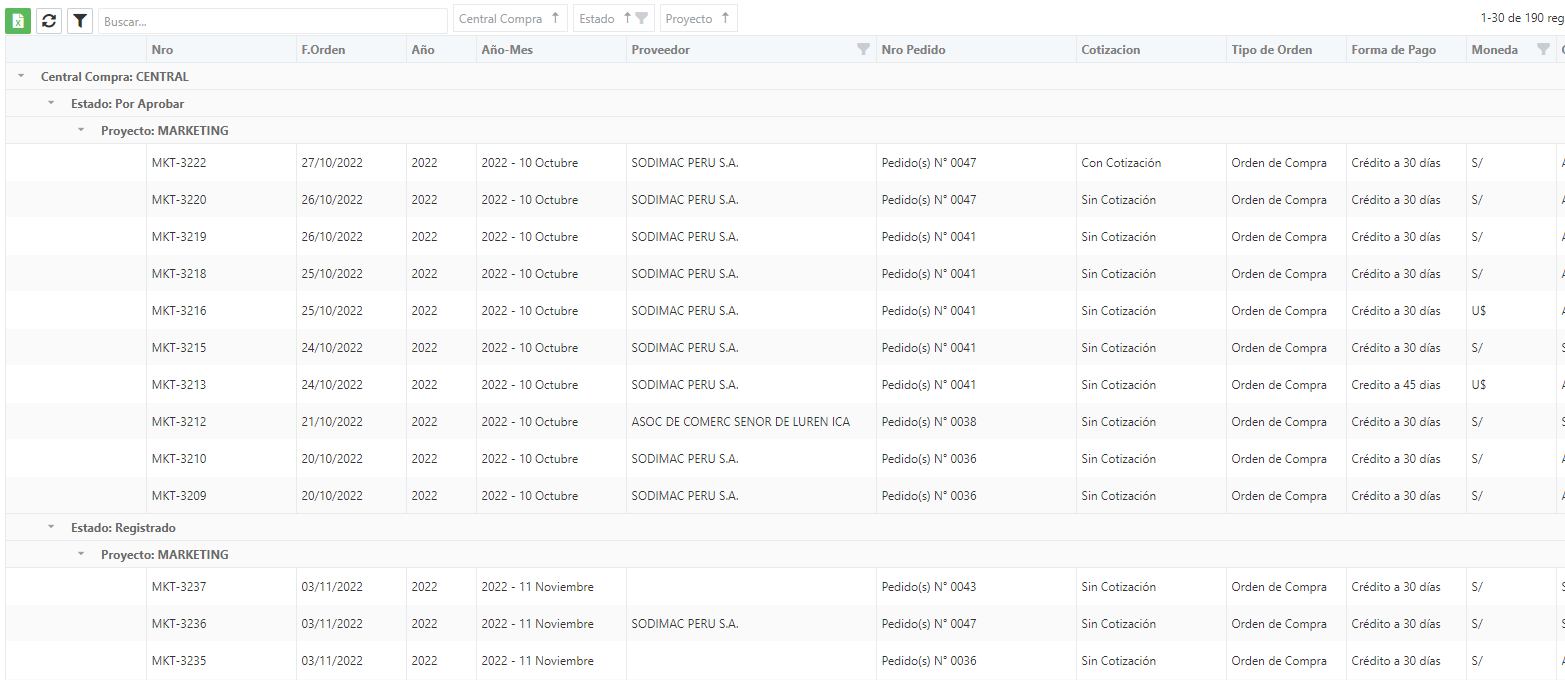Viewport: 1565px width, 680px height.
Task: Collapse Proyecto: MARKETING under Por Aprobar
Action: 81,130
